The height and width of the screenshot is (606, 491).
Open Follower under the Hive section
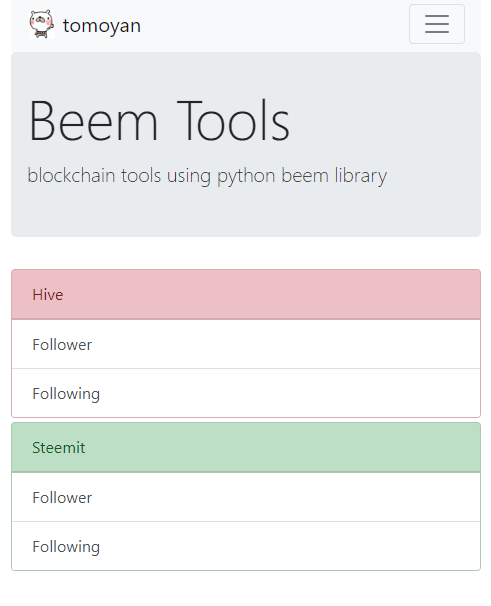click(x=246, y=344)
